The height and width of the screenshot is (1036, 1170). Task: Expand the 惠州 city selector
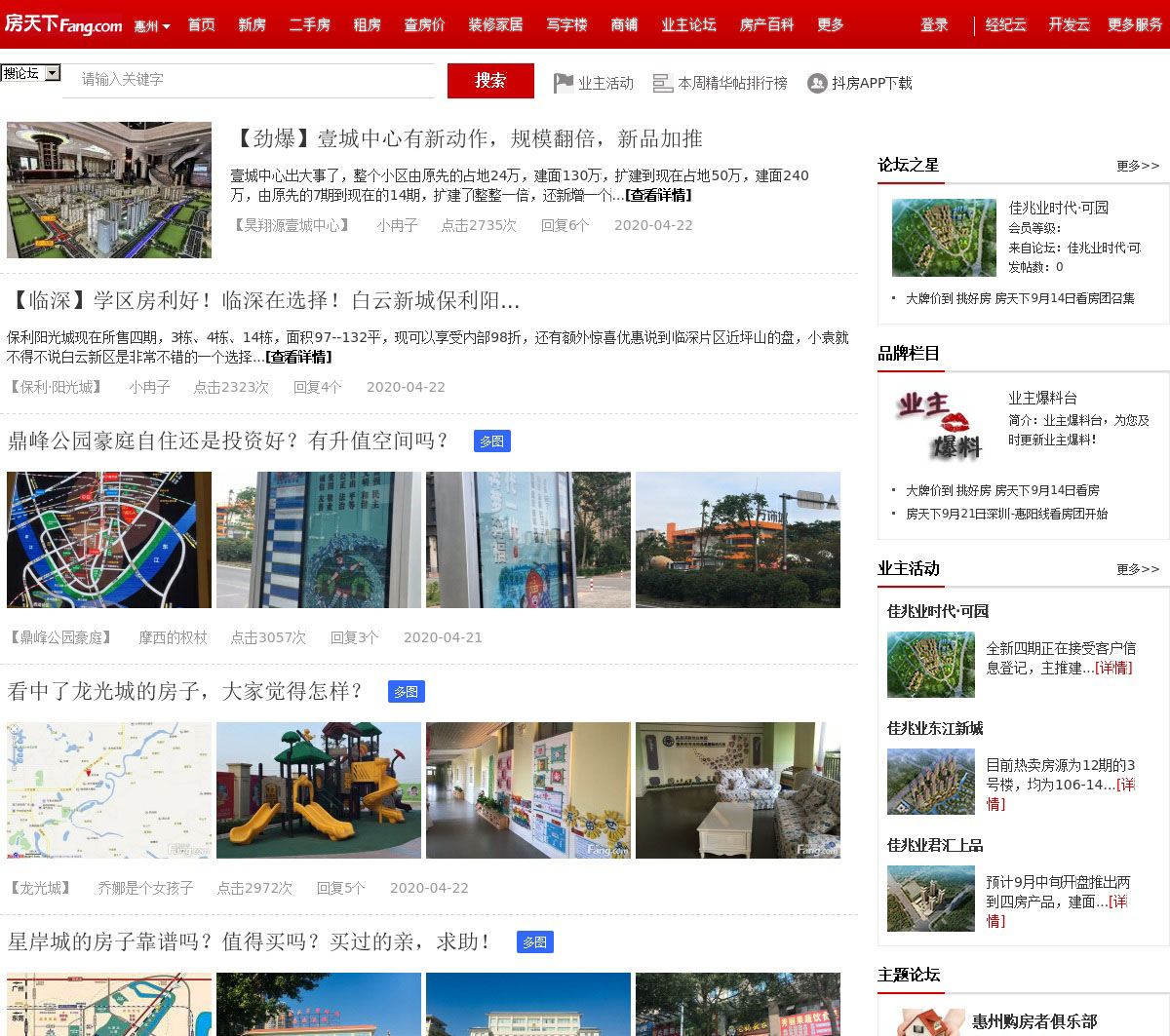pos(152,26)
